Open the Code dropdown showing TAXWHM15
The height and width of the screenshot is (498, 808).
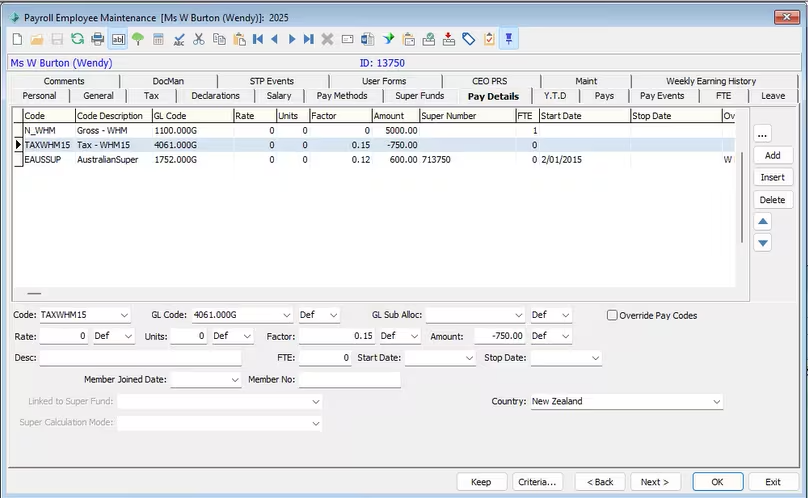124,315
